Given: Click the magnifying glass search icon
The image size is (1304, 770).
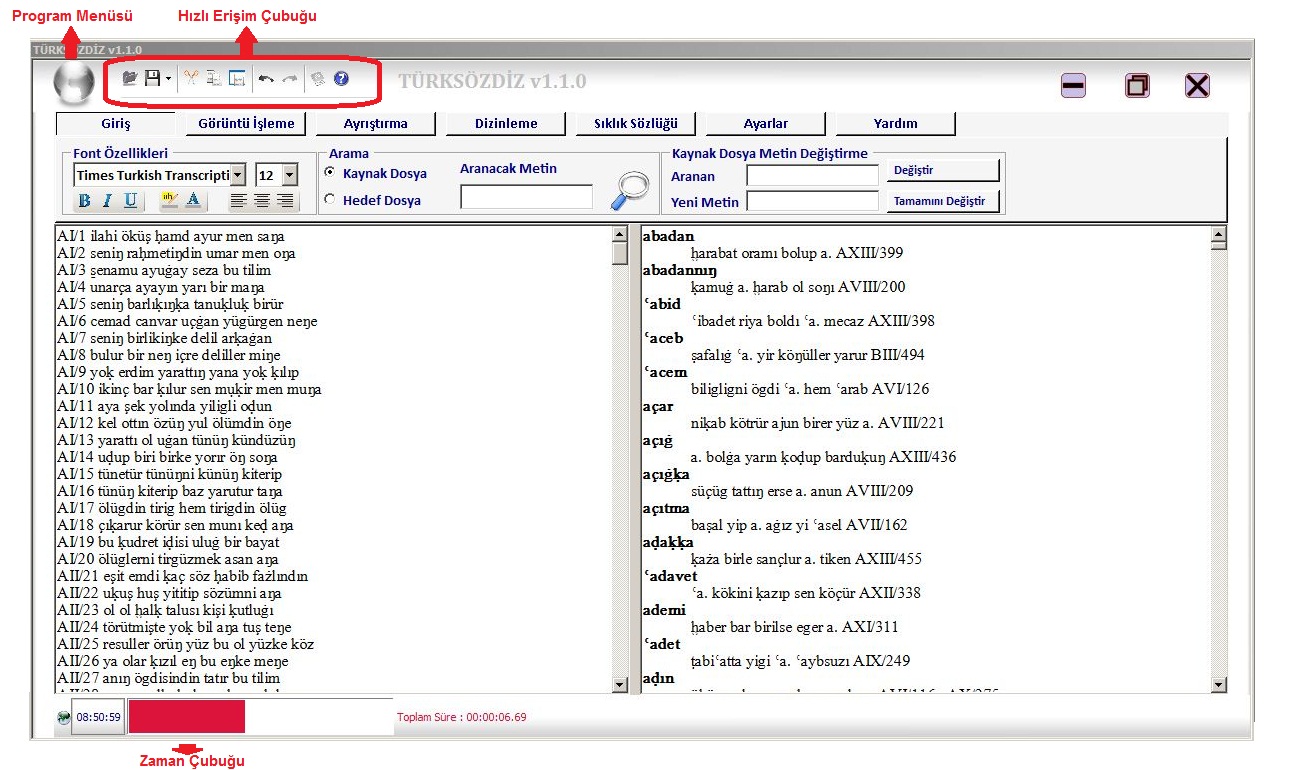Looking at the screenshot, I should pyautogui.click(x=630, y=192).
